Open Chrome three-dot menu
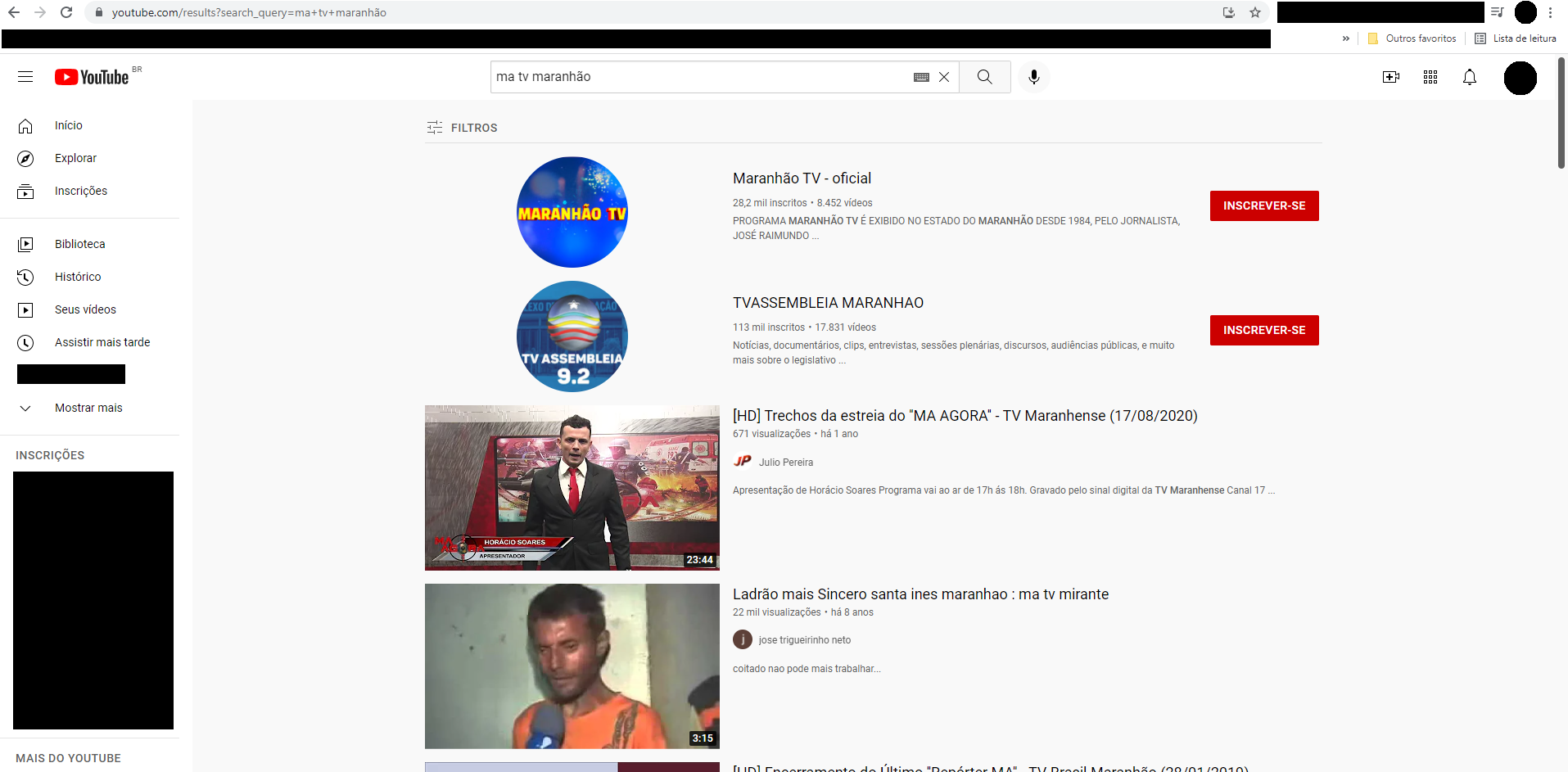This screenshot has width=1568, height=772. pos(1550,12)
